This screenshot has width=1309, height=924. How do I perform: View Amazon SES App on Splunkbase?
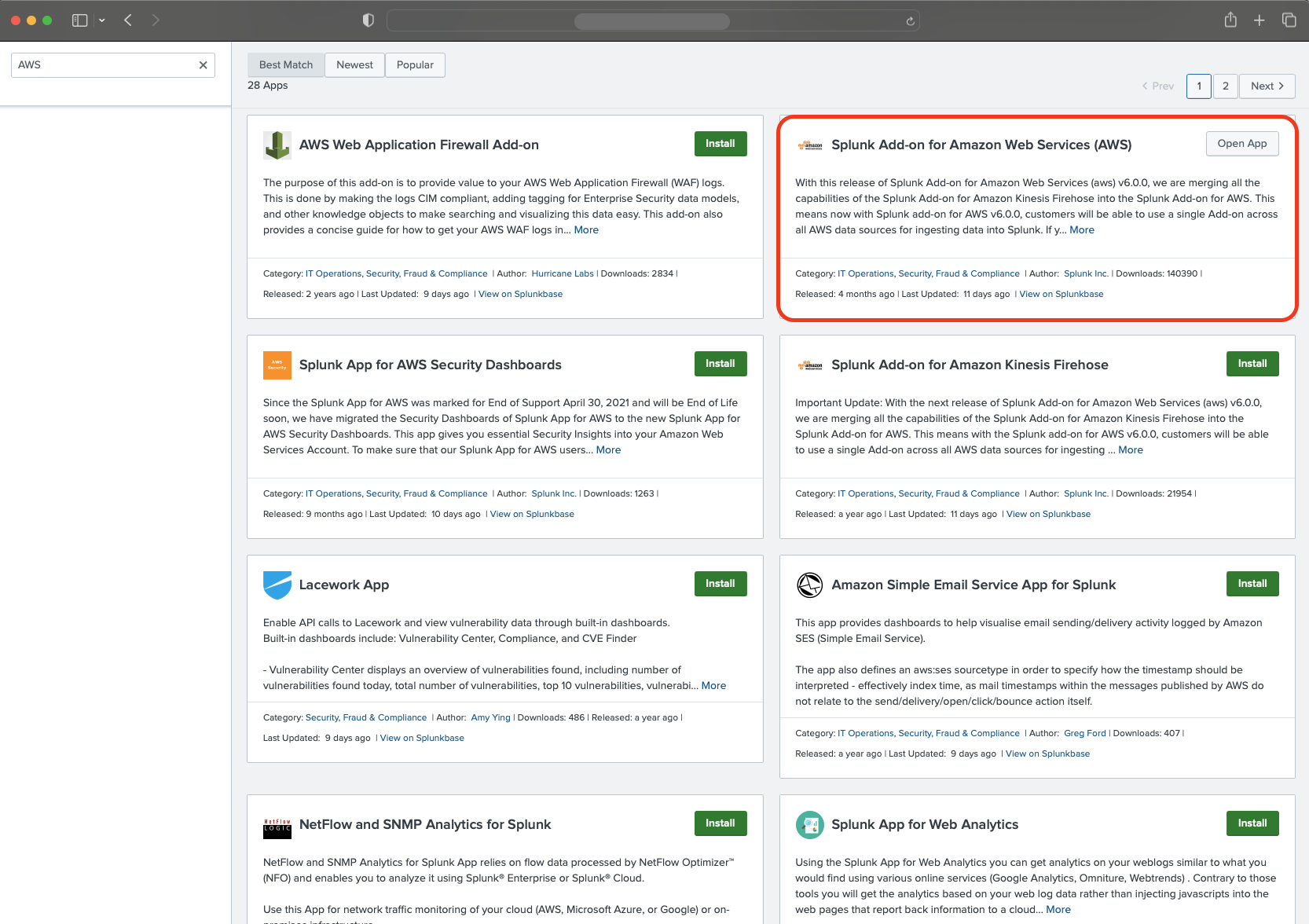(1047, 753)
